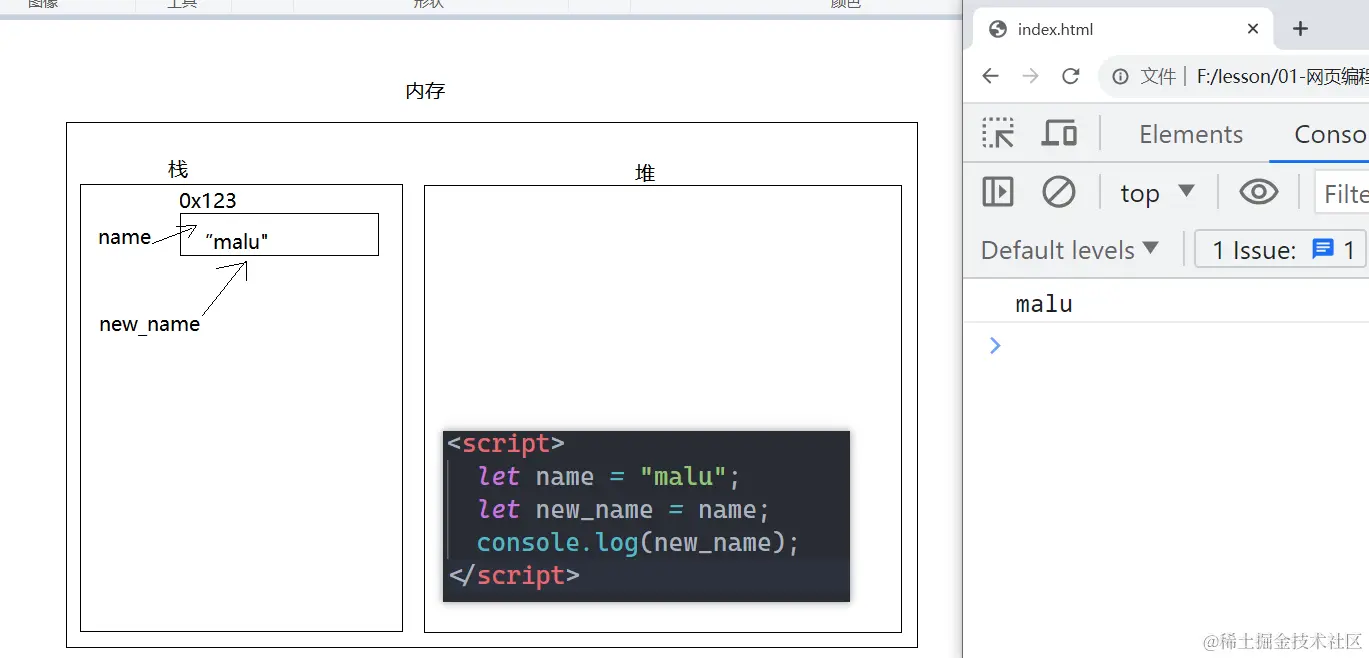The height and width of the screenshot is (658, 1369).
Task: Click the console Filter field
Action: (1342, 193)
